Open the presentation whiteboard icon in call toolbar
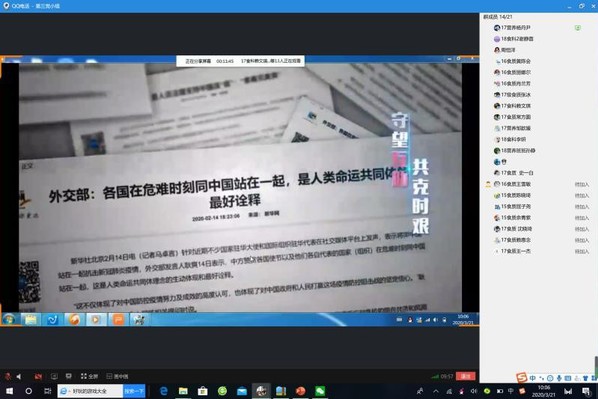 click(x=69, y=376)
